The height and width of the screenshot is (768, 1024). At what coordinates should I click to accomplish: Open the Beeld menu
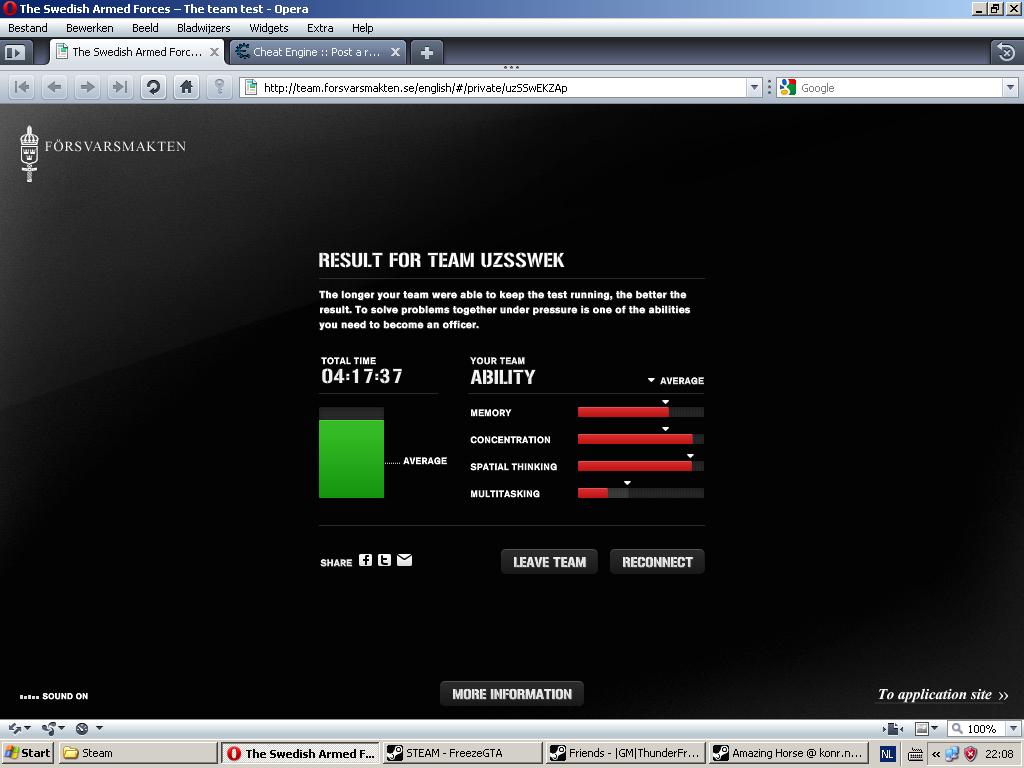(x=145, y=28)
